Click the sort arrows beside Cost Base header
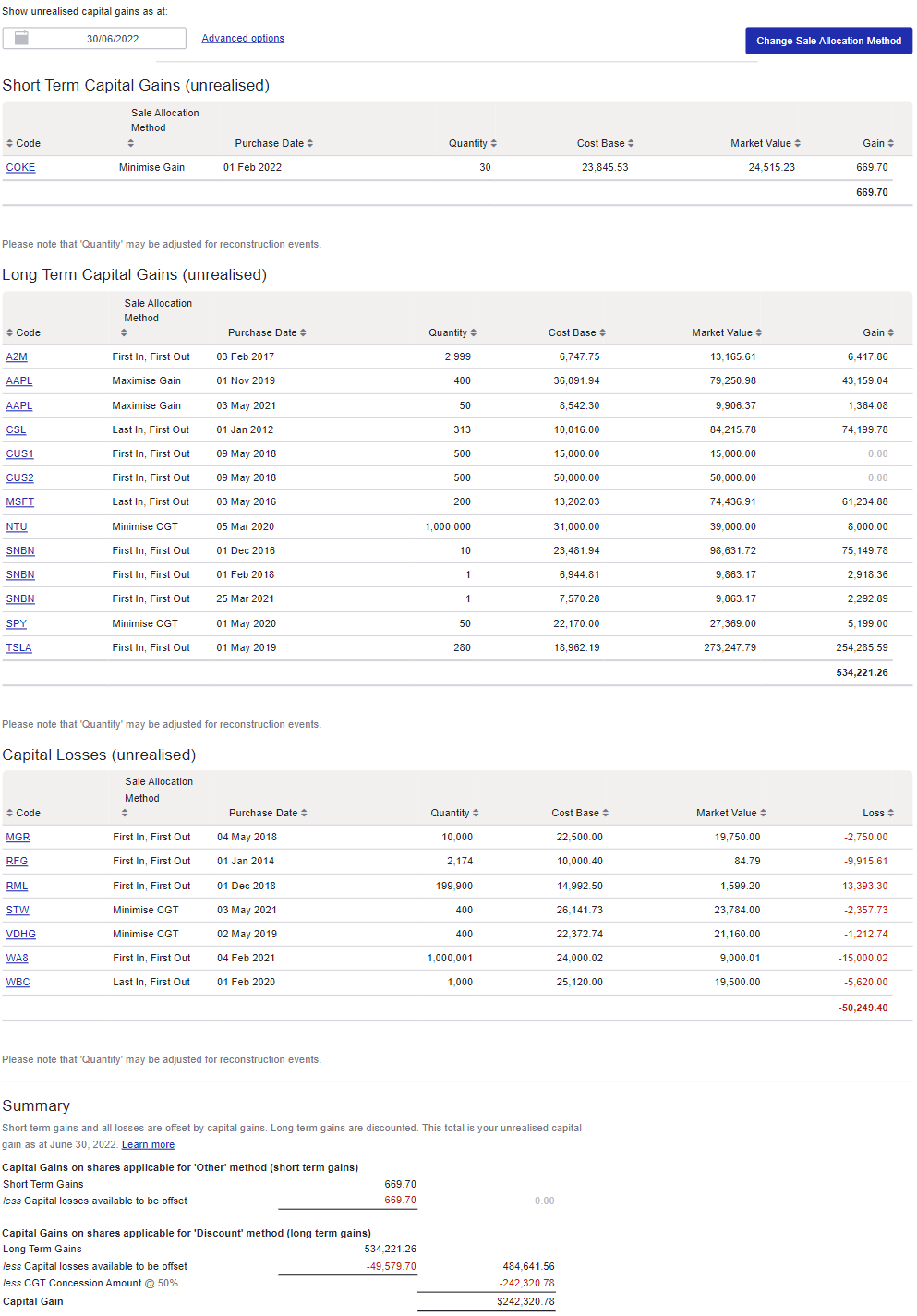Screen dimensions: 917x1316 point(632,143)
